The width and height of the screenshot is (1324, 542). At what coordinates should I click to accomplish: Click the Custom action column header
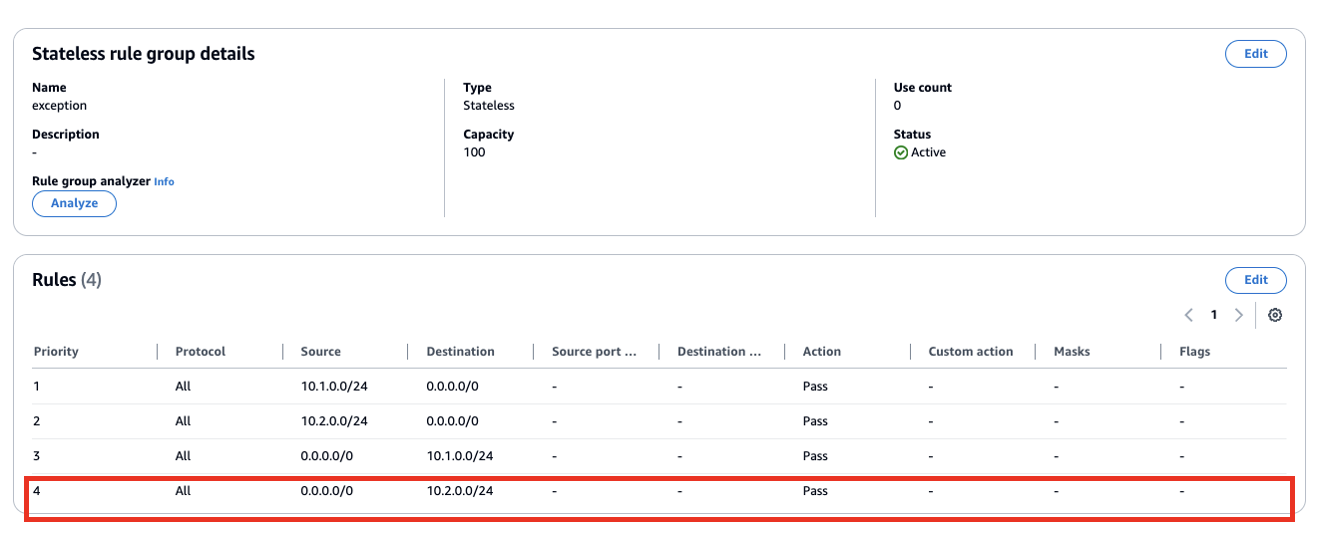[970, 352]
